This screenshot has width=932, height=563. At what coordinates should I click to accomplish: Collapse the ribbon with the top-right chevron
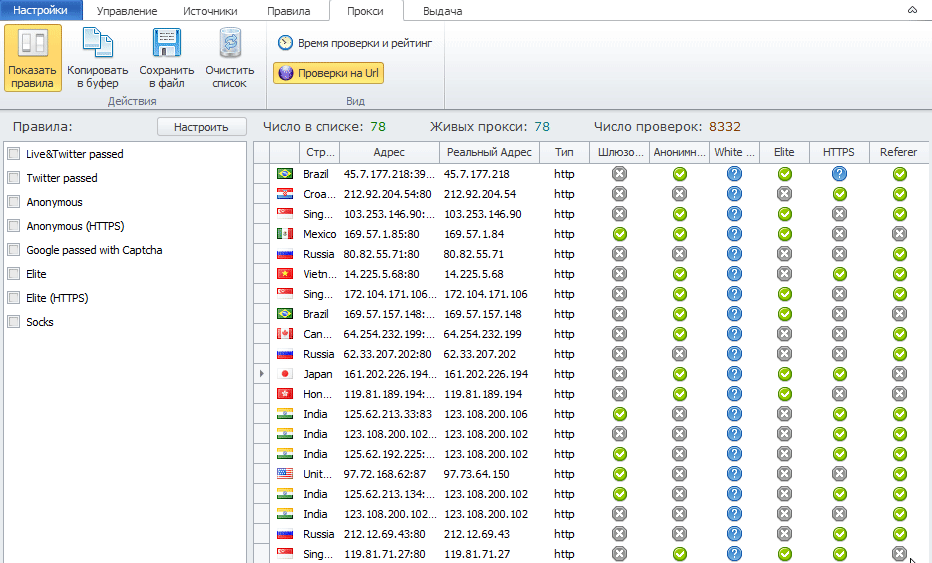point(911,10)
